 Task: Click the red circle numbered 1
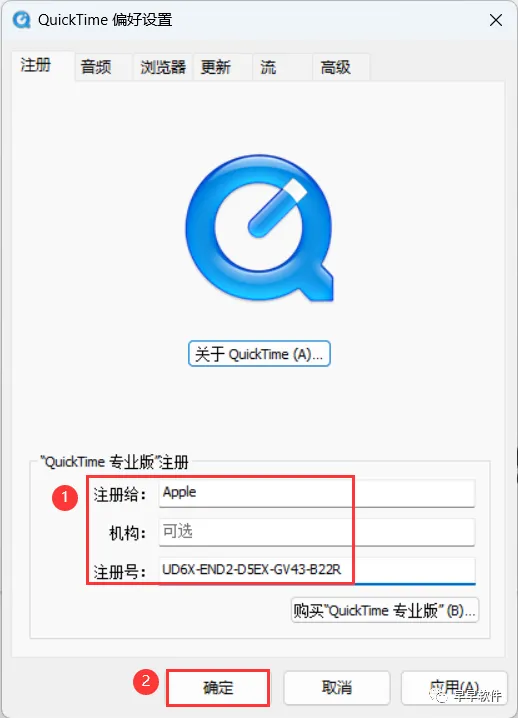65,497
